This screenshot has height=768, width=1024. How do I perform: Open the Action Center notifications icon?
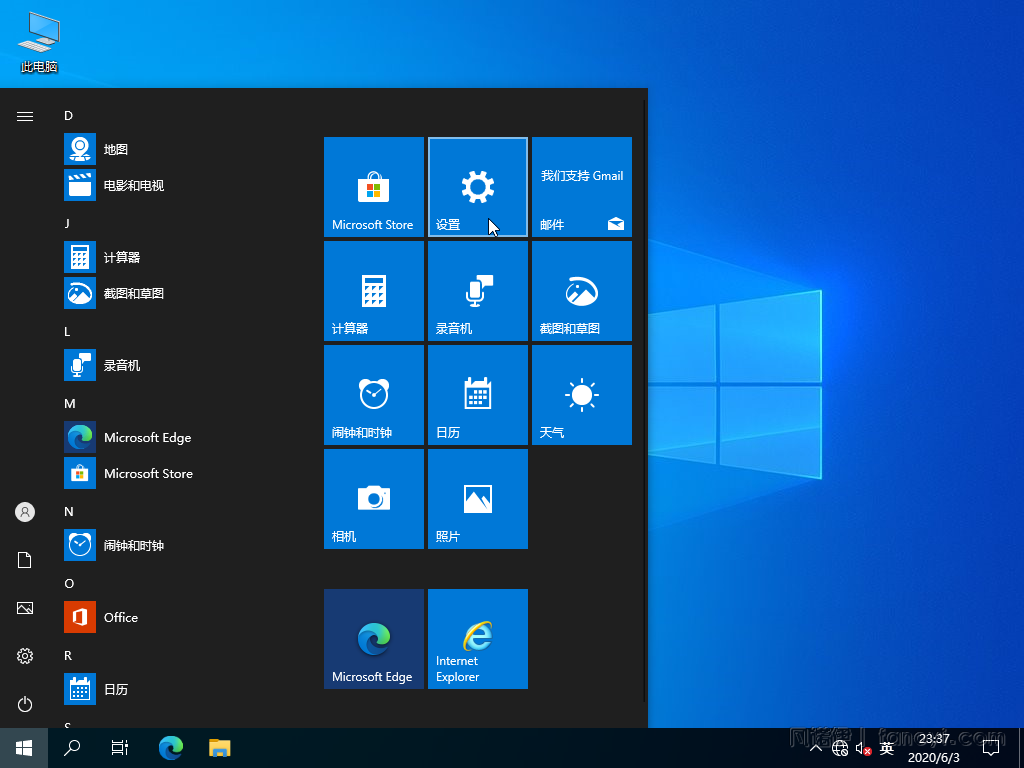point(991,748)
